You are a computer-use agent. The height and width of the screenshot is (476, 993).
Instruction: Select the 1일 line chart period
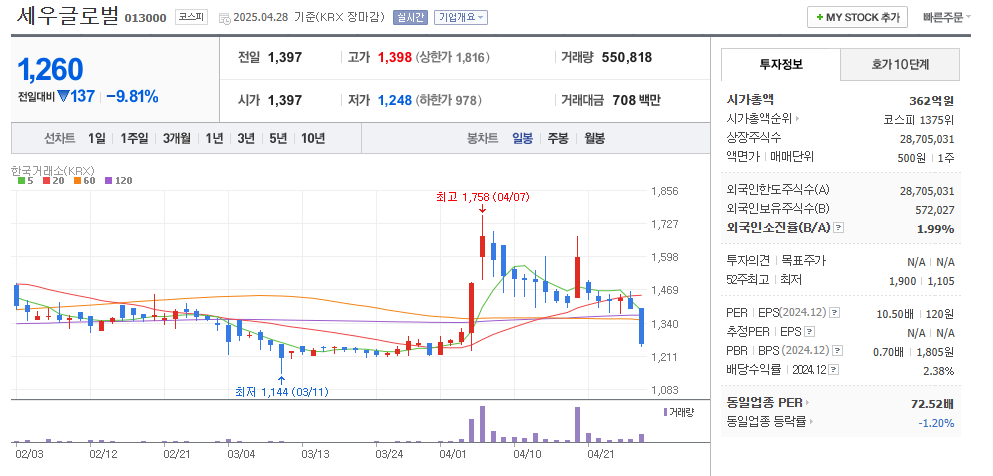coord(97,138)
